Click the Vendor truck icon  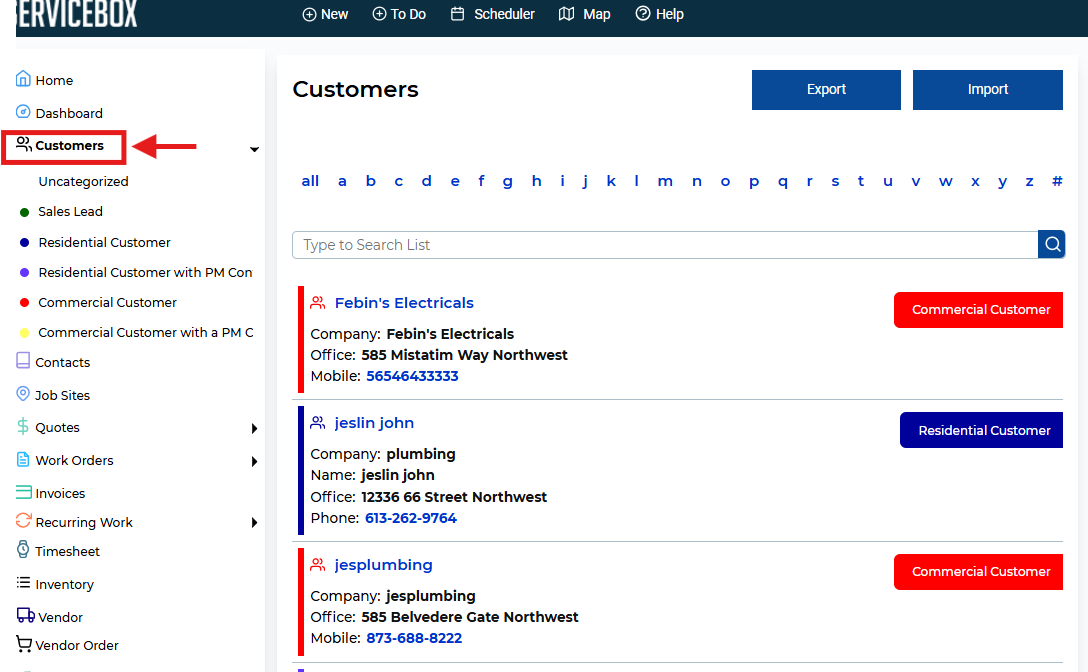click(26, 615)
